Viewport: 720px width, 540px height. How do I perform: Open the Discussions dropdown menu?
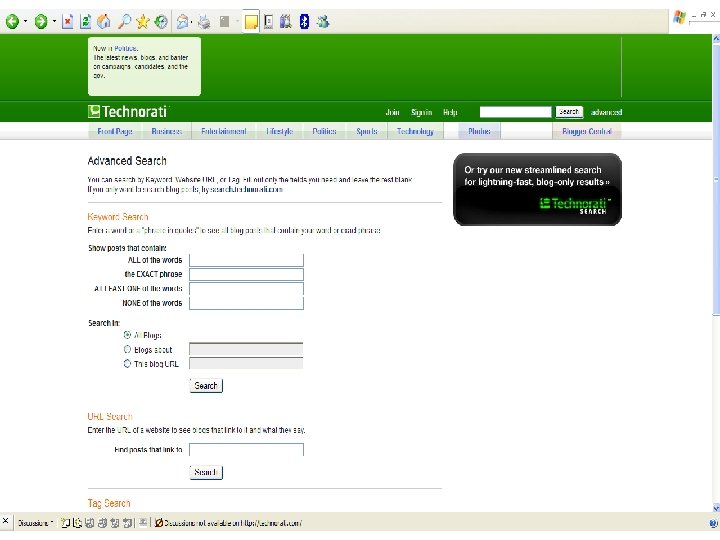pyautogui.click(x=35, y=523)
